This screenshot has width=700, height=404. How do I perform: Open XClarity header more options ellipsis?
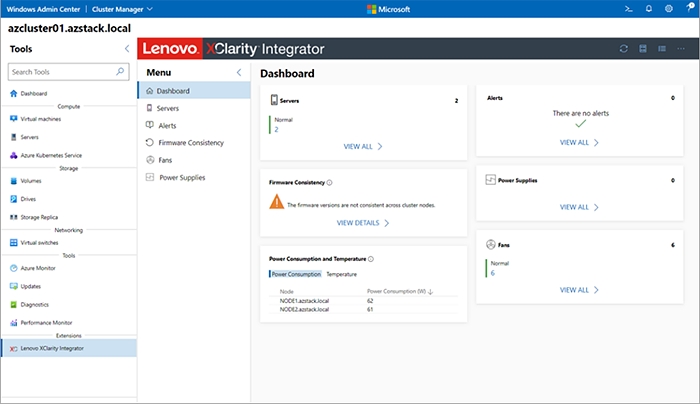coord(681,49)
